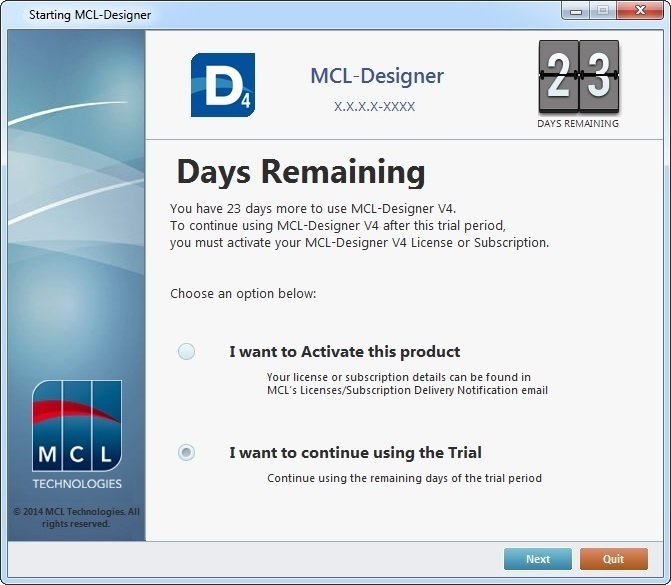Click the MCL Technologies logo in sidebar

(77, 435)
